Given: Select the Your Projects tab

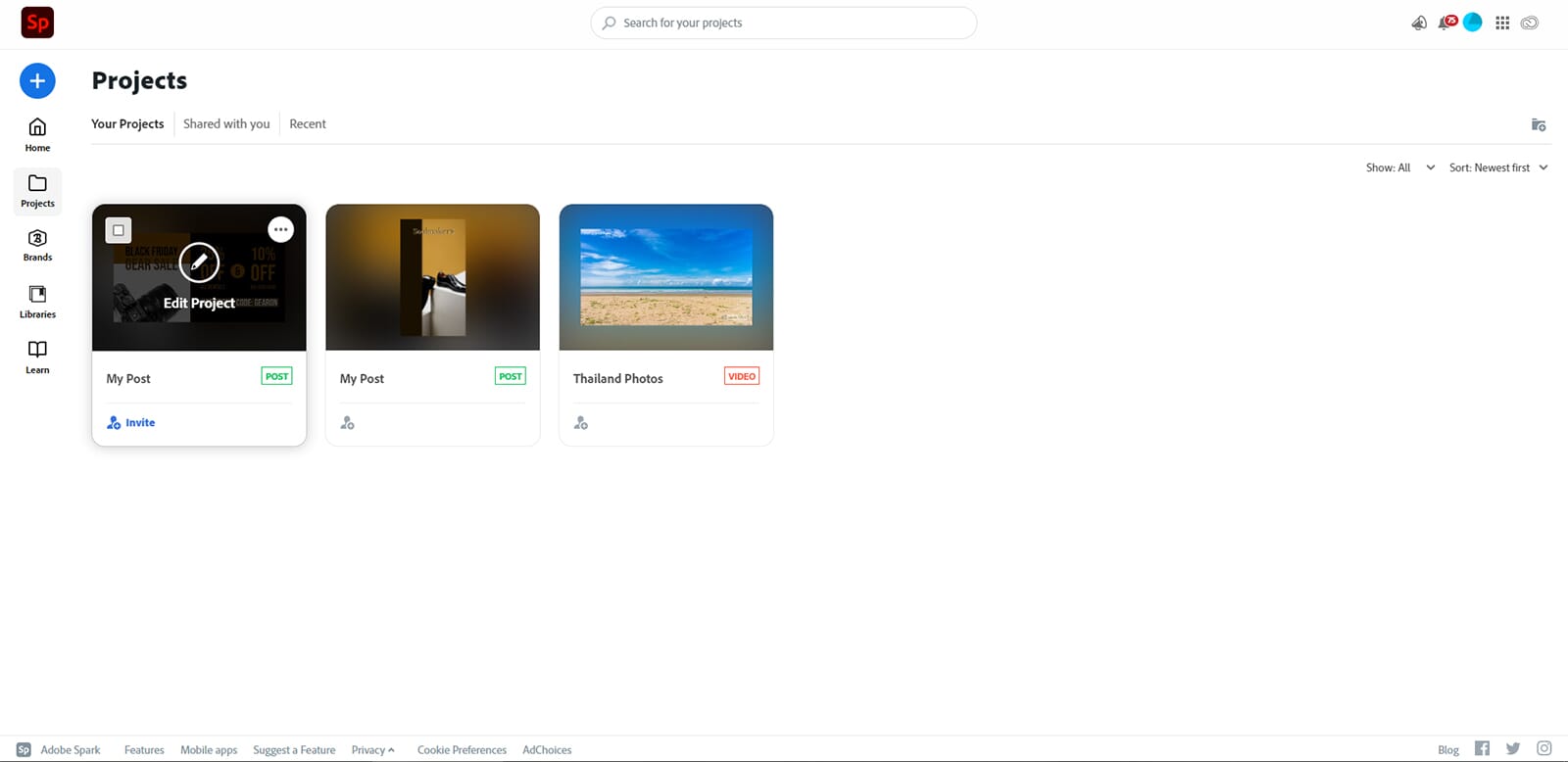Looking at the screenshot, I should (127, 123).
